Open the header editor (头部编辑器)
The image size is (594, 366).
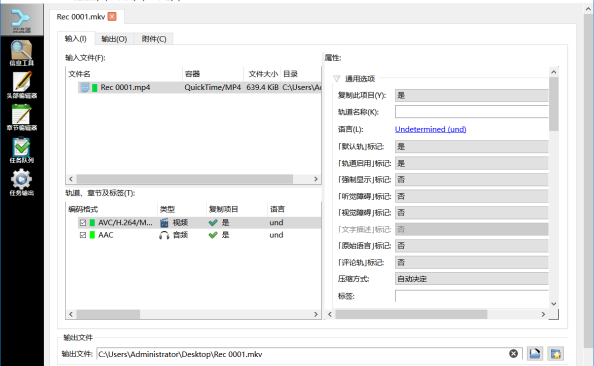21,85
